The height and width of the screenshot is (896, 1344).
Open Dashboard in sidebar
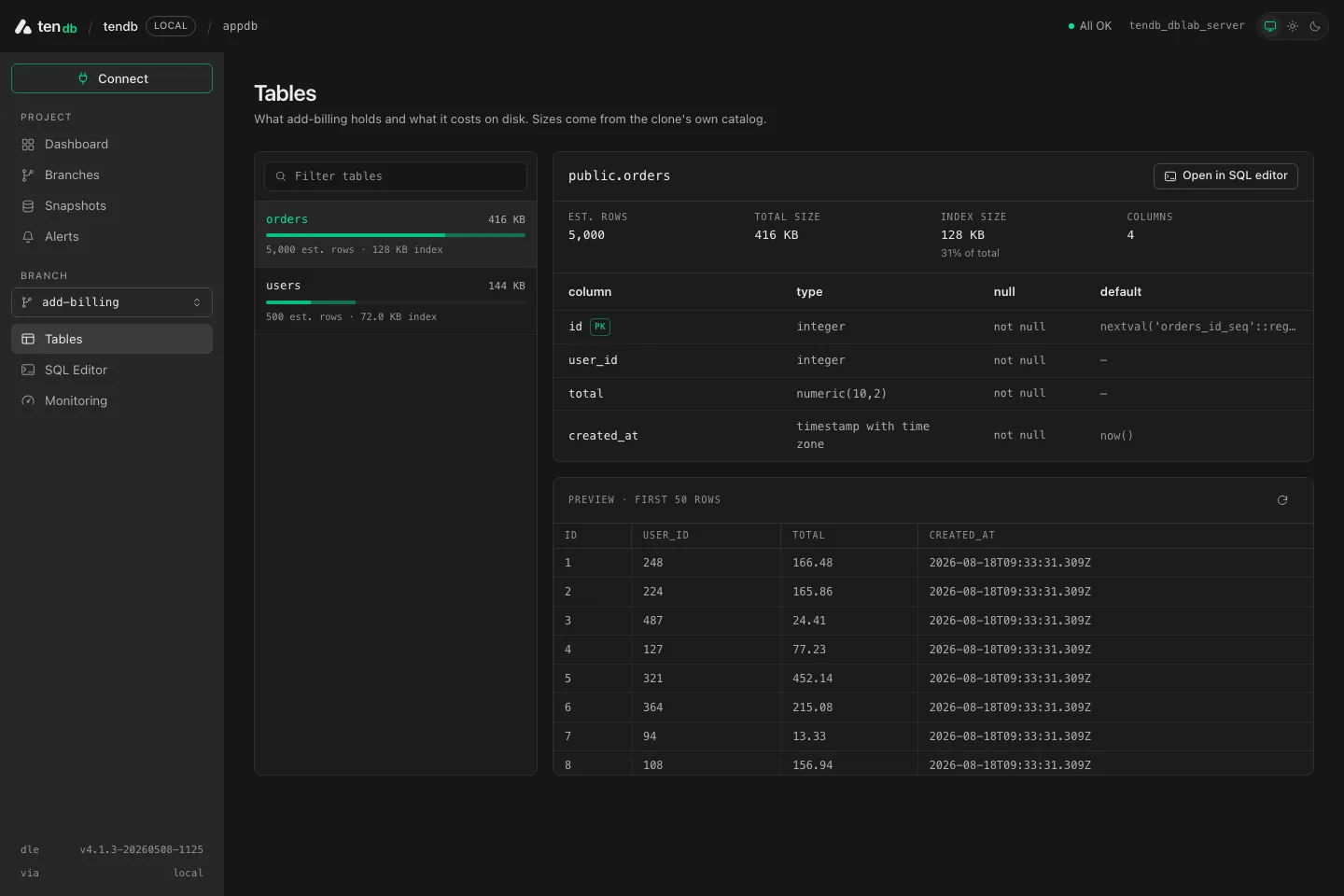point(112,144)
